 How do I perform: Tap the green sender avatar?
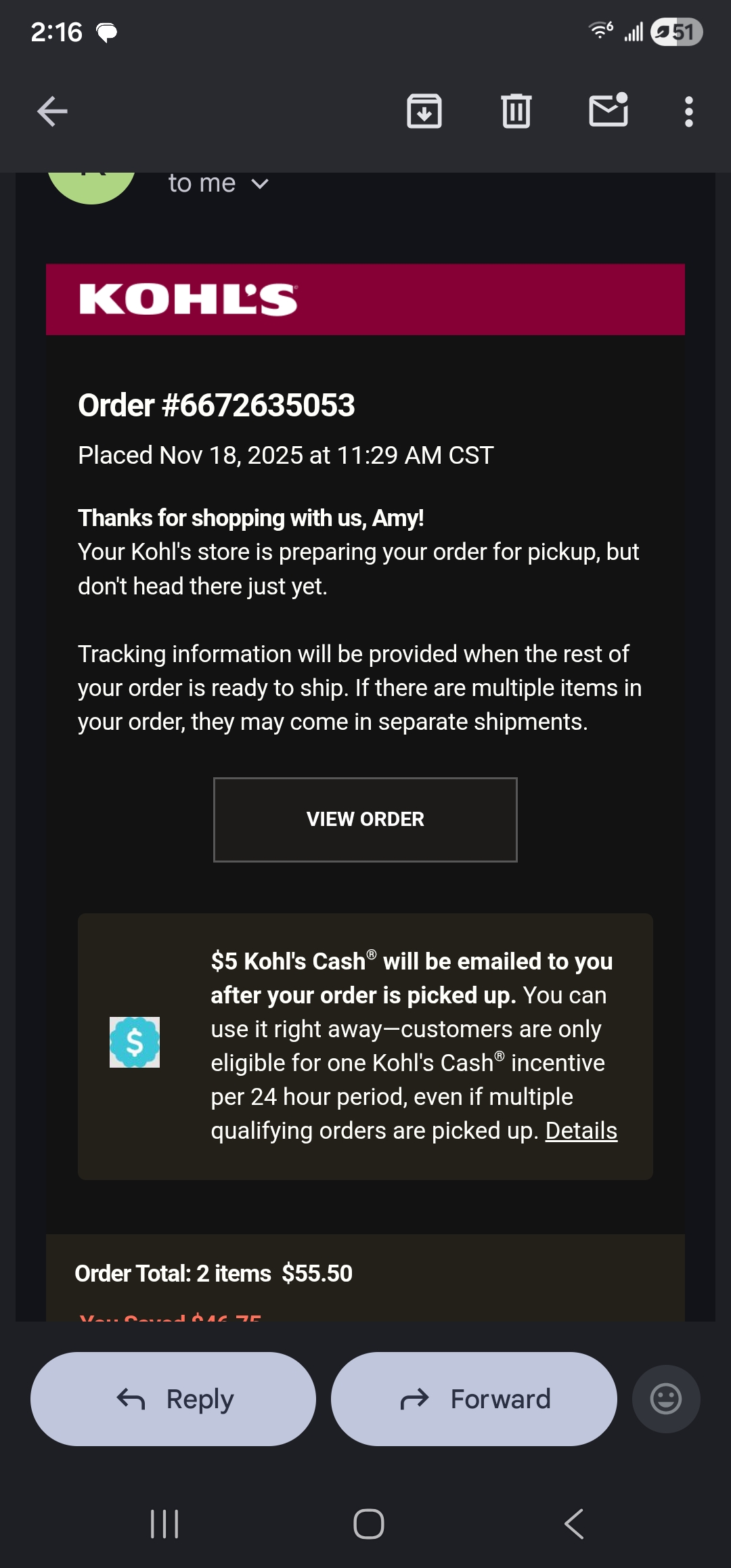[91, 188]
